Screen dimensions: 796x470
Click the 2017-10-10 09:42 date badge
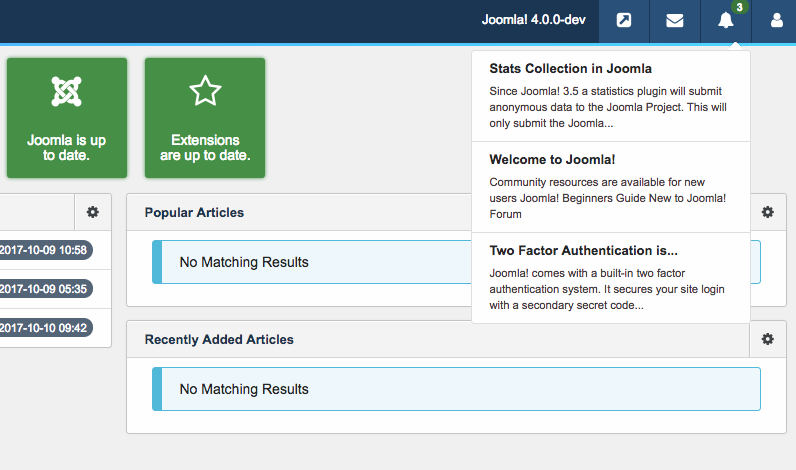click(44, 328)
